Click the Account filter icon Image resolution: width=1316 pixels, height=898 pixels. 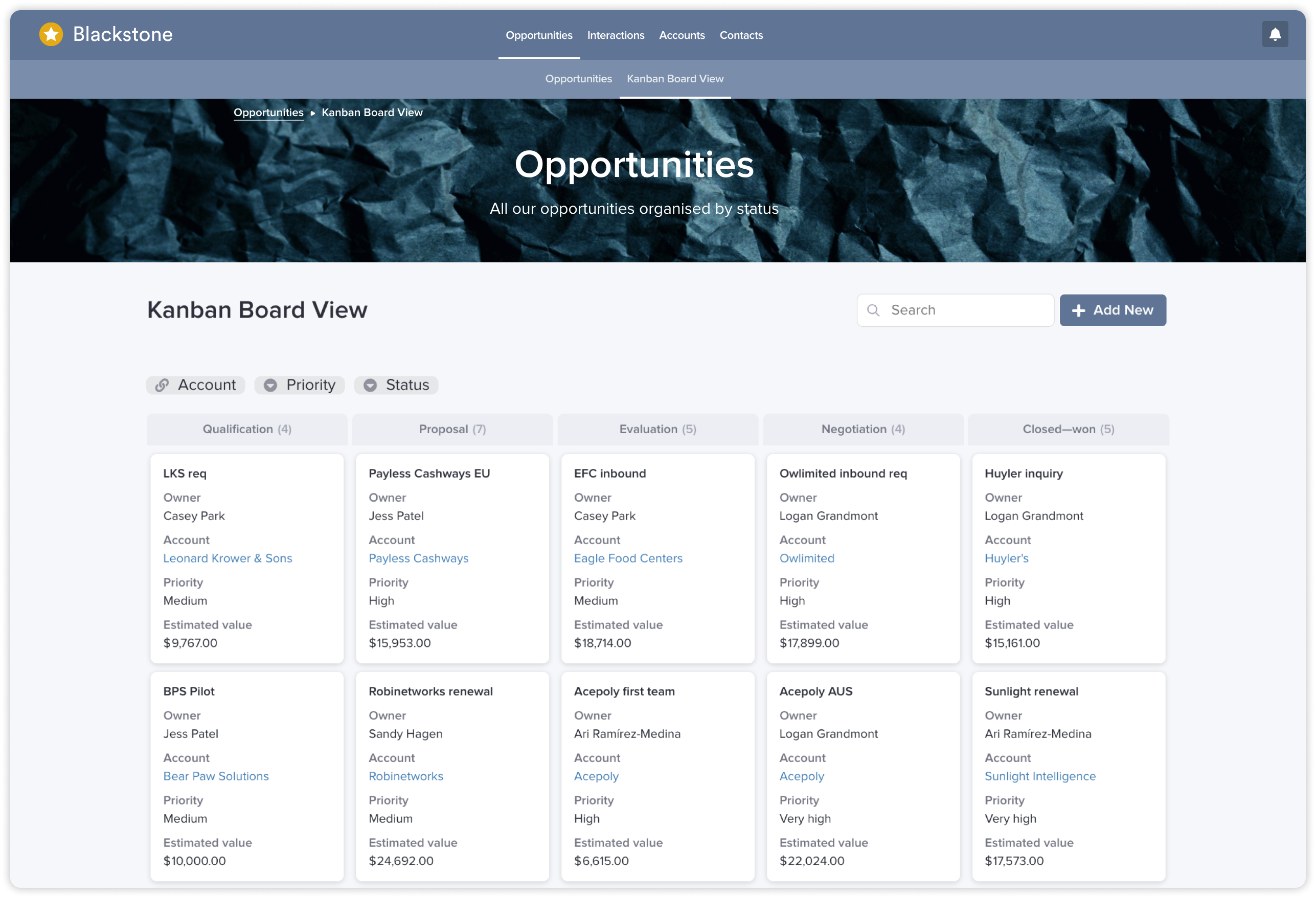click(x=162, y=384)
